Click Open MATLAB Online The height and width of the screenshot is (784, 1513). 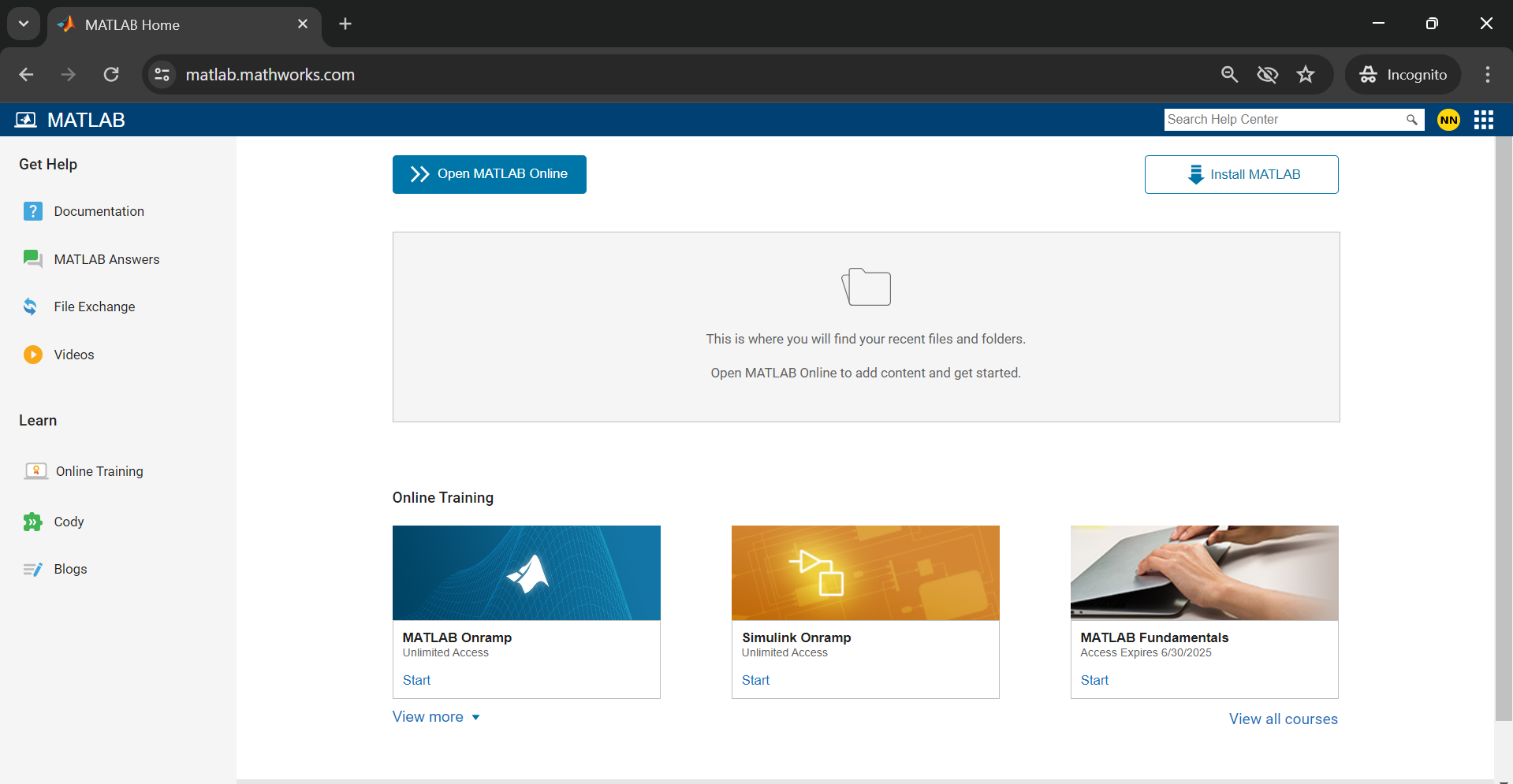pyautogui.click(x=489, y=174)
